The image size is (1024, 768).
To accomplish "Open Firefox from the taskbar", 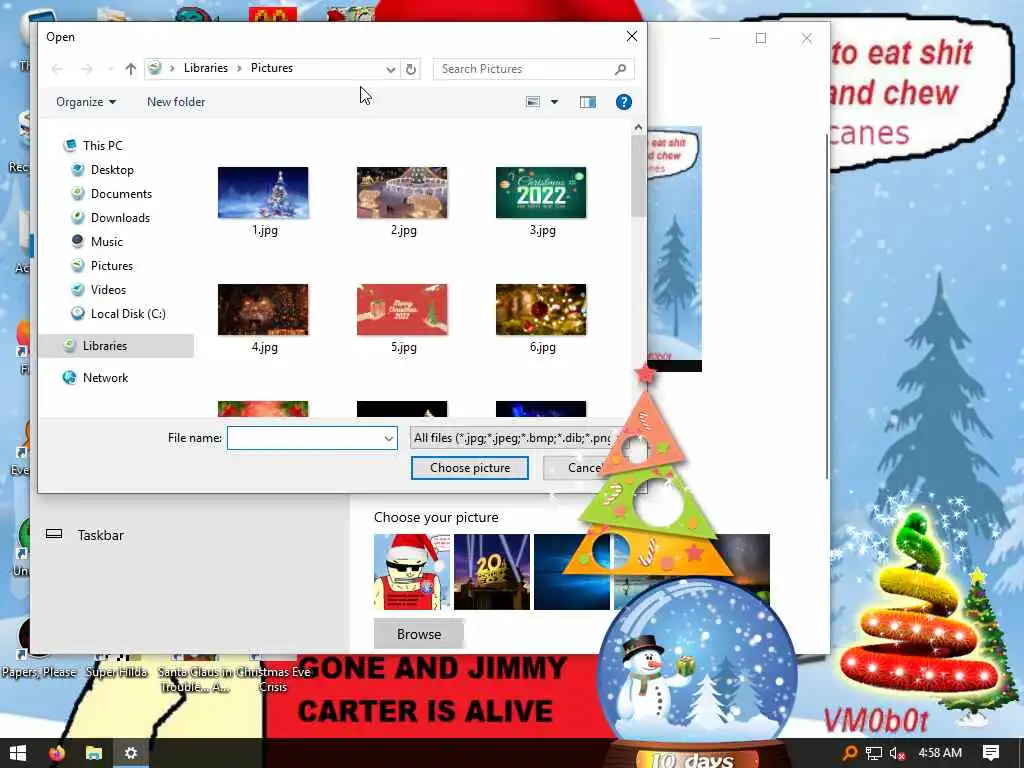I will coord(57,753).
